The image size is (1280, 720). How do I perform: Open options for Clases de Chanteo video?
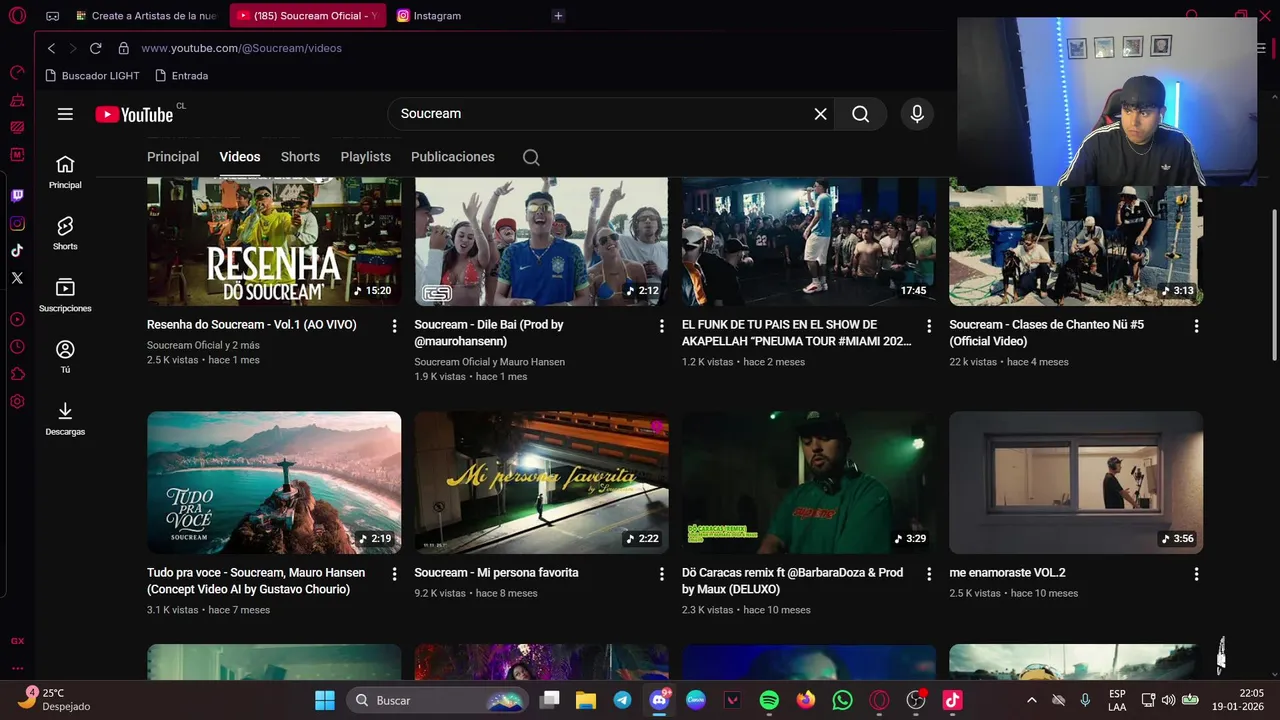tap(1196, 326)
